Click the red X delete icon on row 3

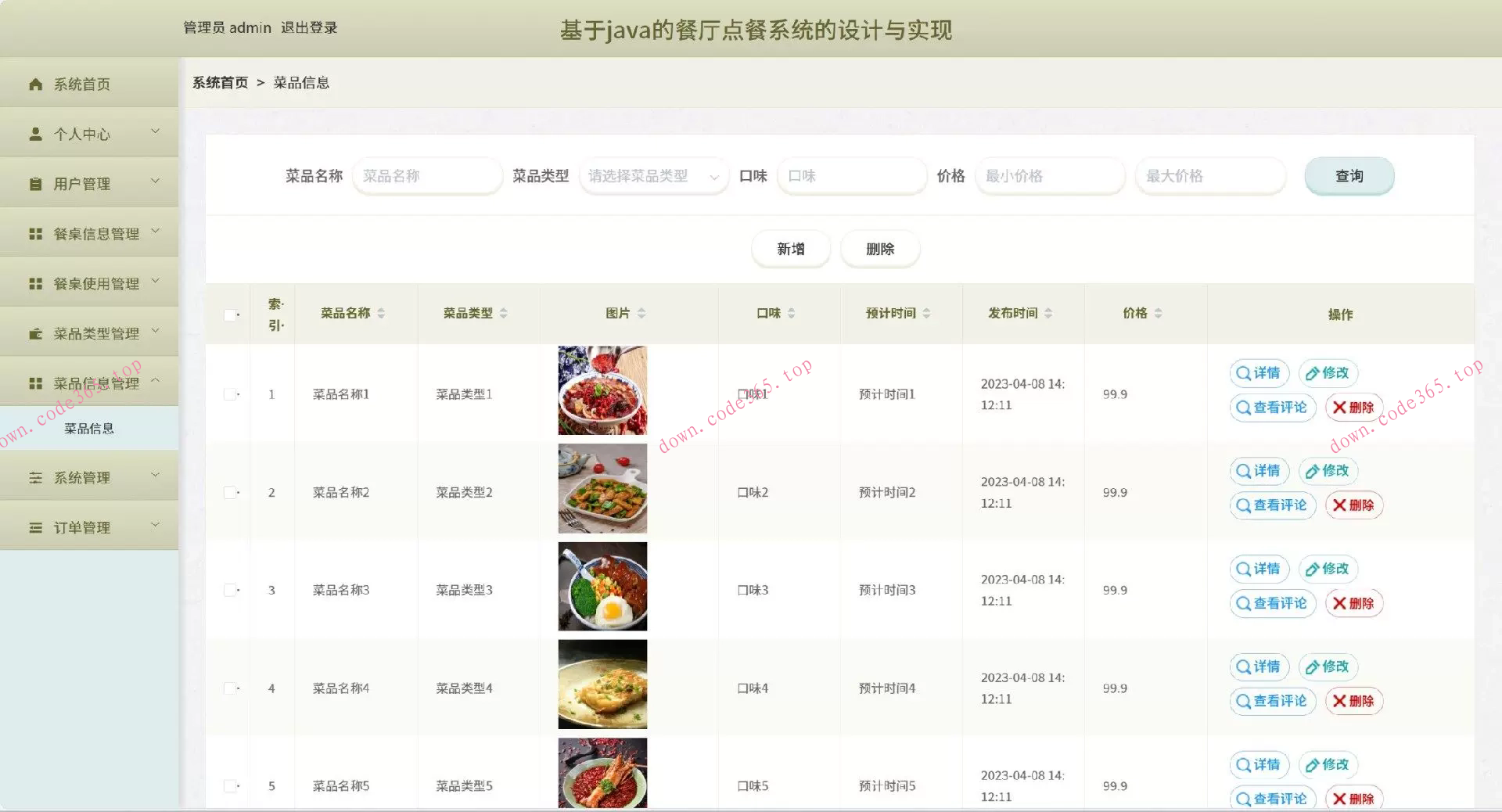(x=1340, y=603)
